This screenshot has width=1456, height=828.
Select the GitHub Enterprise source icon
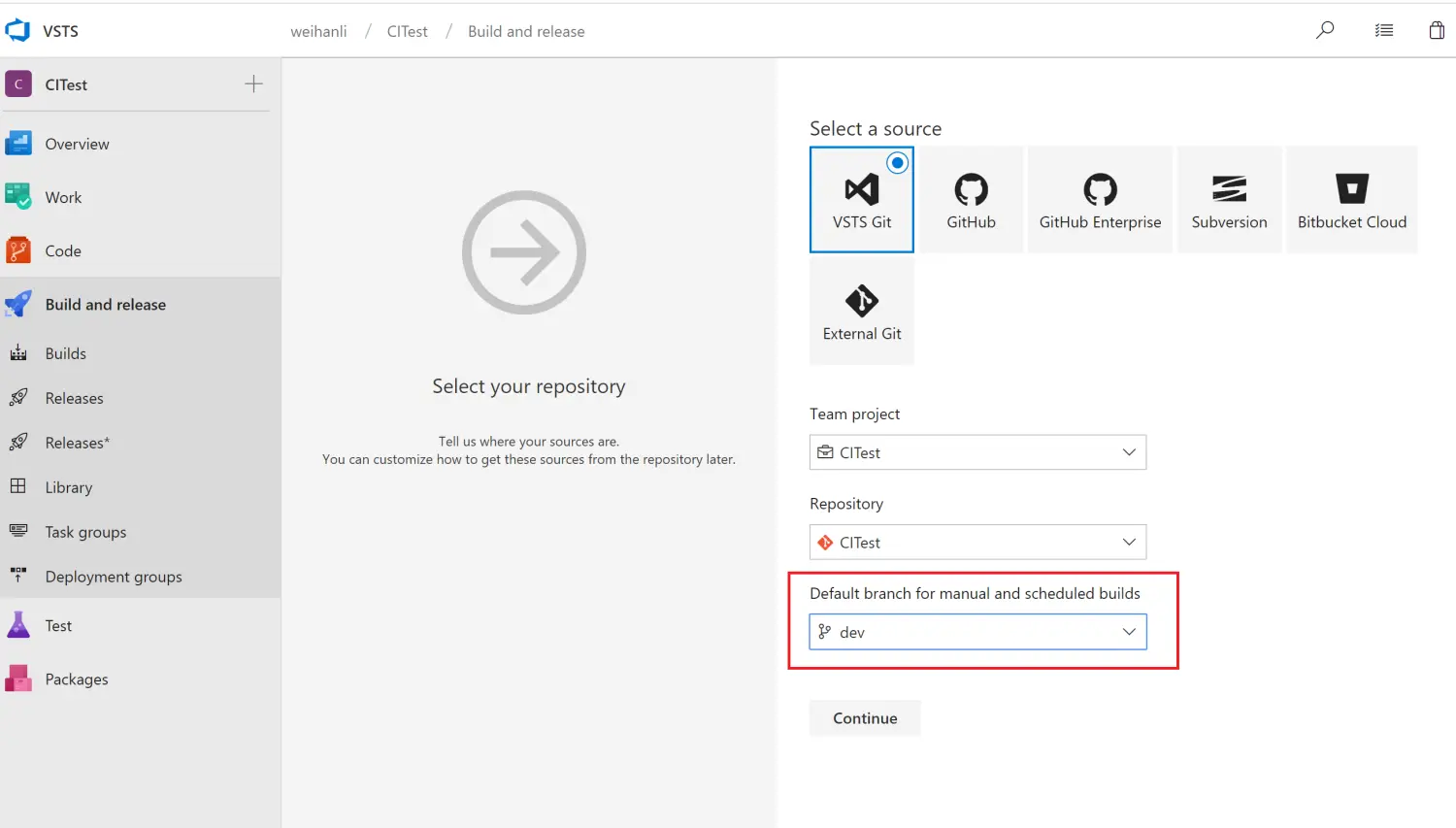[x=1100, y=189]
